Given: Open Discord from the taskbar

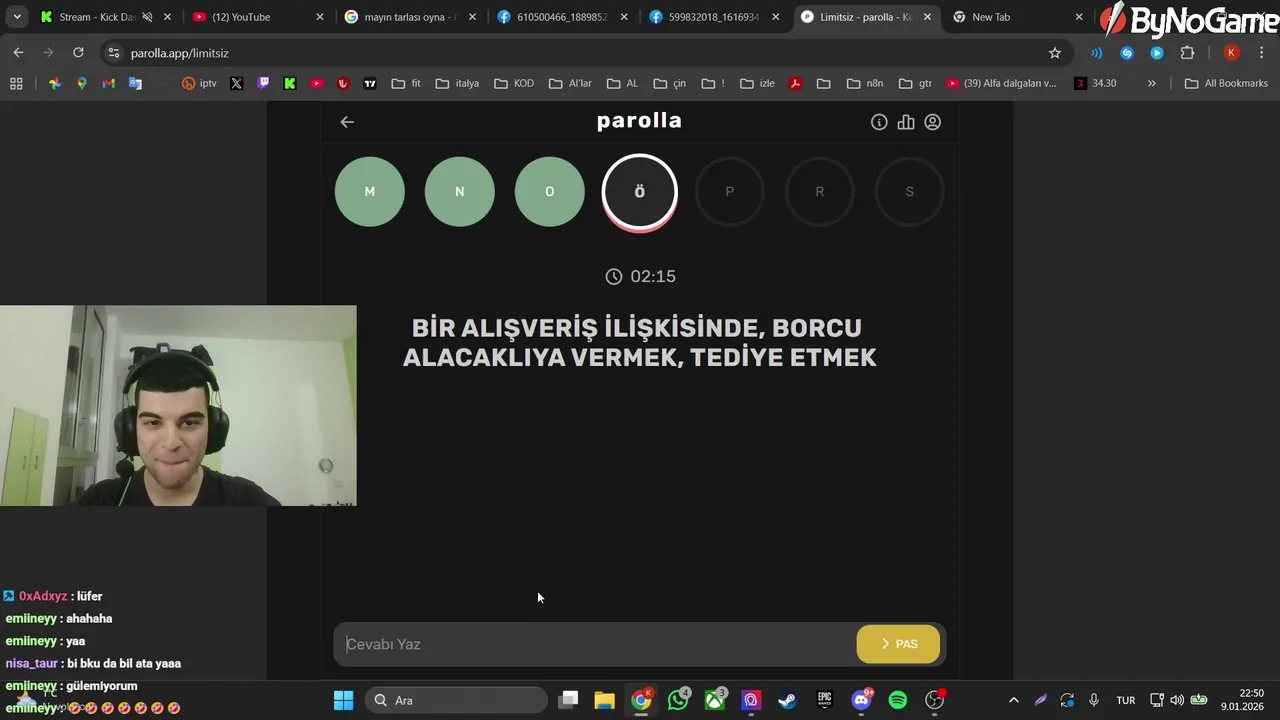Looking at the screenshot, I should coord(861,700).
